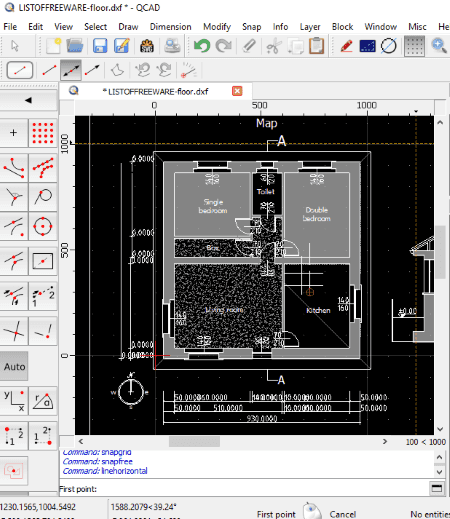This screenshot has width=450, height=519.
Task: Copy selection with the copy icon
Action: coord(296,46)
